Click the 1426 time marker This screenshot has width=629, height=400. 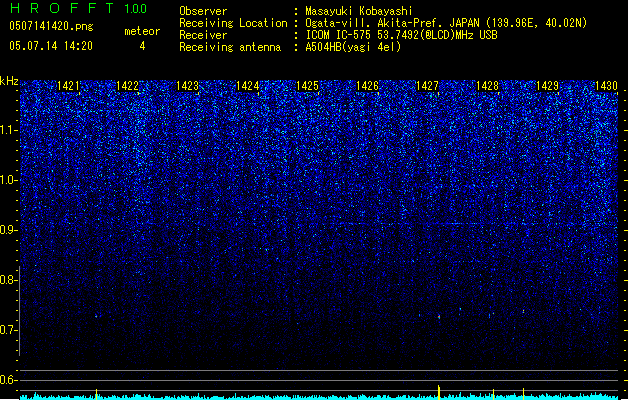(367, 86)
